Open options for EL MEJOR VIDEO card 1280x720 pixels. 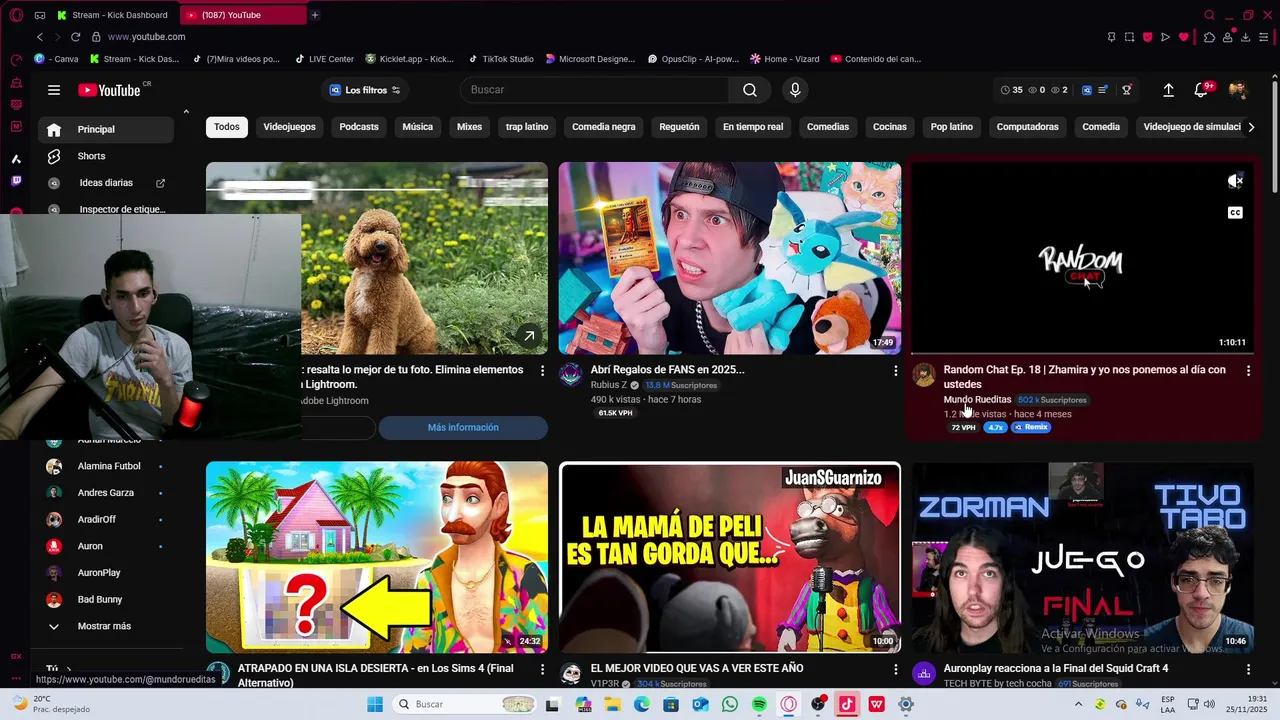point(895,669)
